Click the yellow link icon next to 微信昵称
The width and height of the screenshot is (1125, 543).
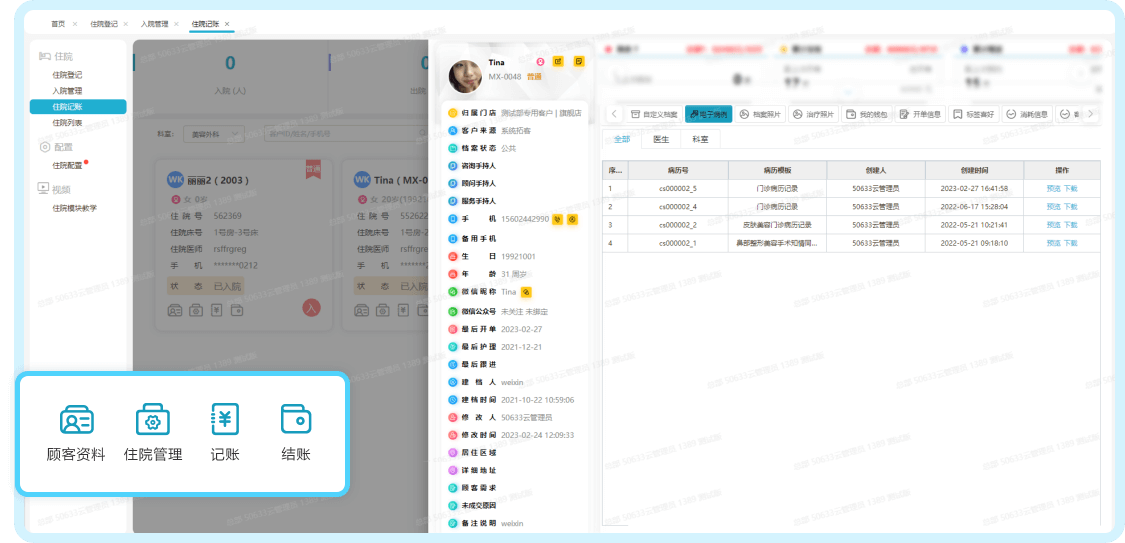526,292
